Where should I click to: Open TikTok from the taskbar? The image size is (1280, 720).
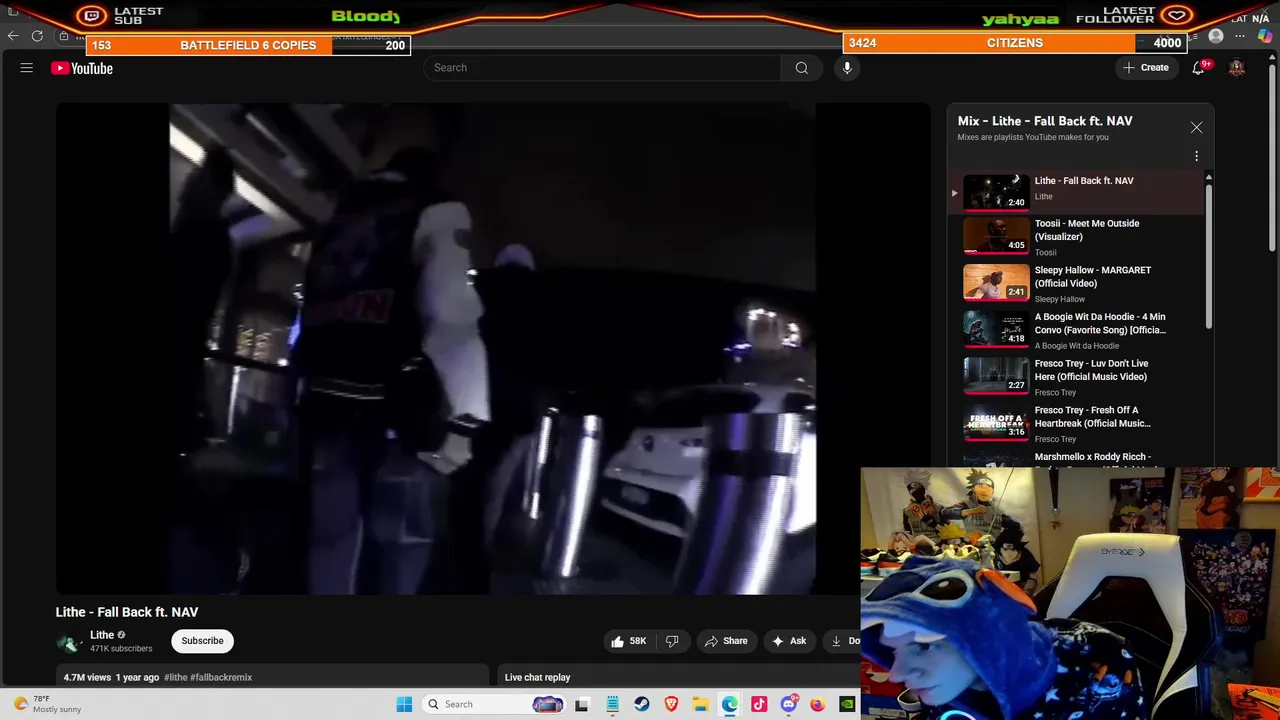759,704
